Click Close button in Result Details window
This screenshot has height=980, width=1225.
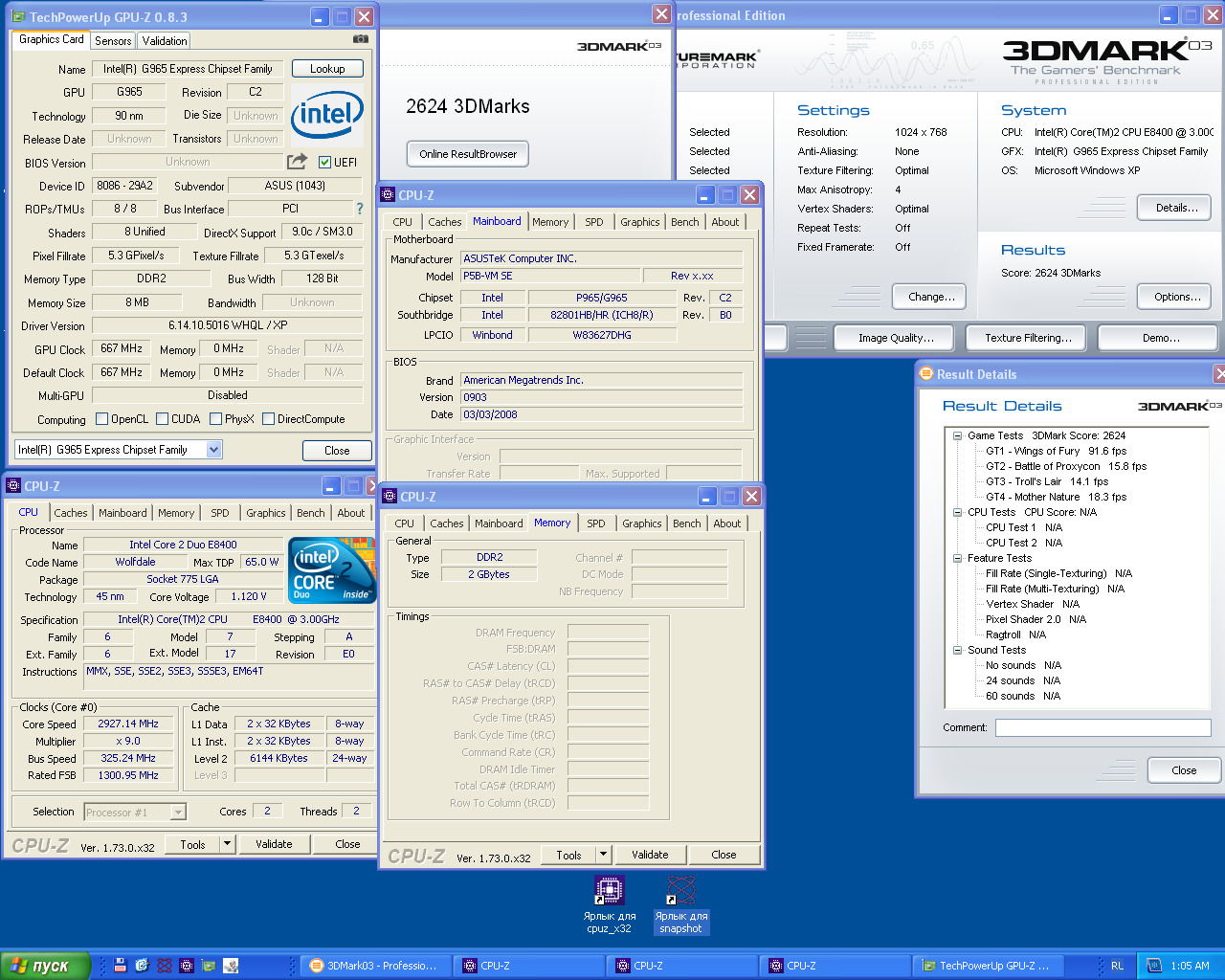1184,770
